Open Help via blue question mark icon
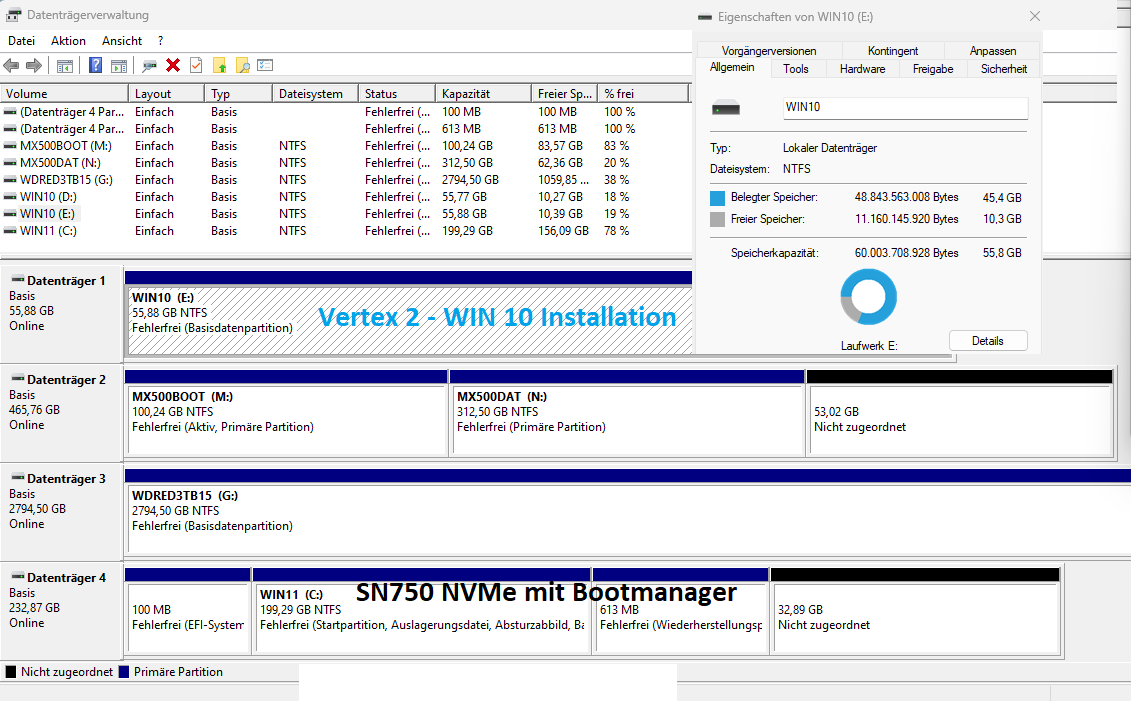The height and width of the screenshot is (701, 1131). 95,66
